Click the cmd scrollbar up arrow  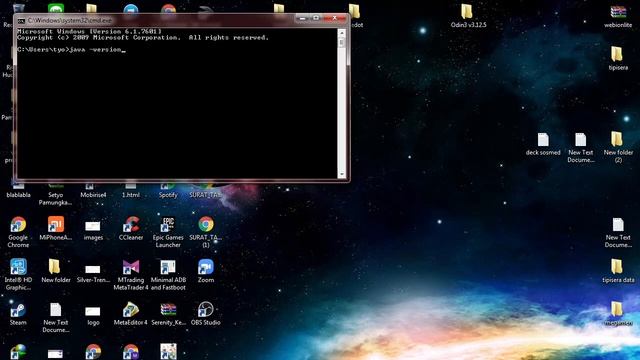(x=342, y=32)
